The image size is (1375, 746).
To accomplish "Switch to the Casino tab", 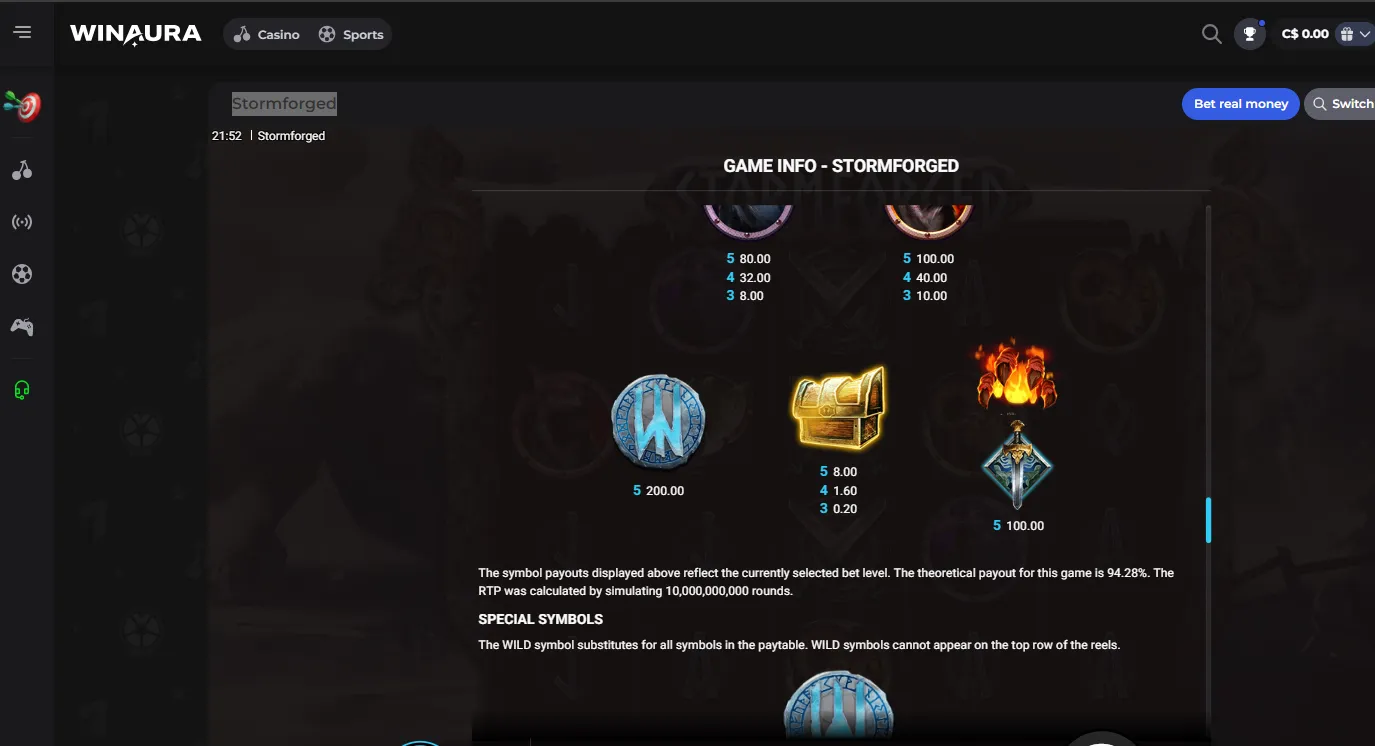I will click(267, 35).
